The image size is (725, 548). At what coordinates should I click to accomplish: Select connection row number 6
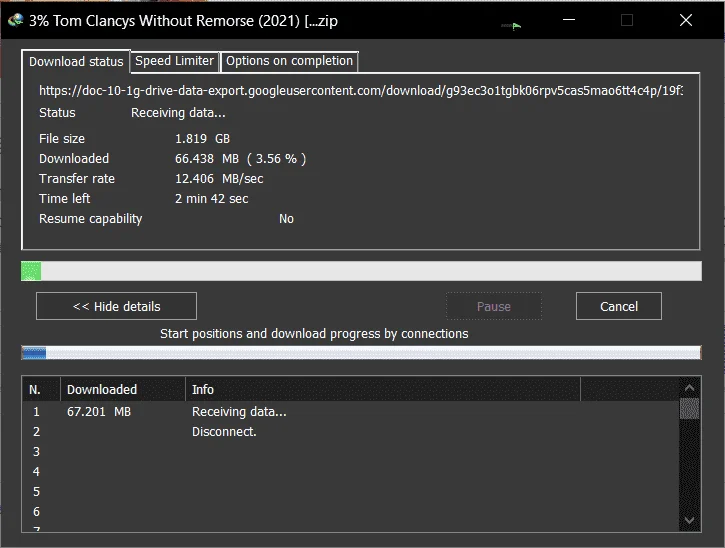tap(350, 511)
